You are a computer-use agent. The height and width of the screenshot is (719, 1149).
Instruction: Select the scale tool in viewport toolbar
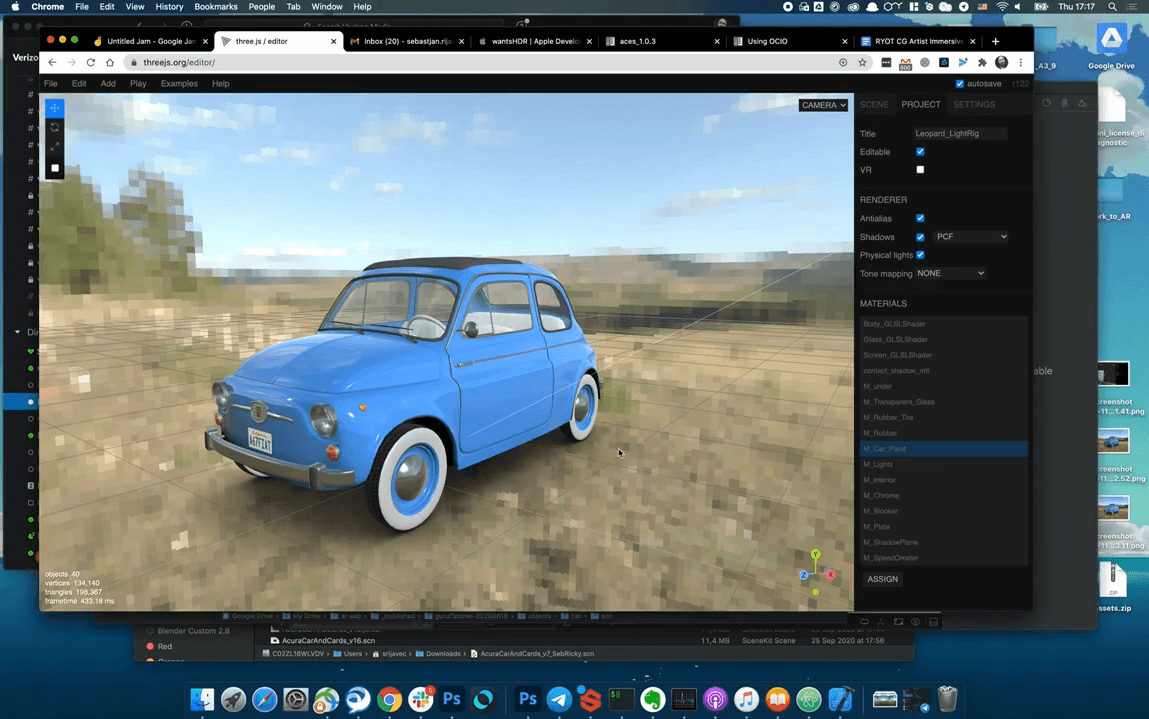click(x=55, y=148)
